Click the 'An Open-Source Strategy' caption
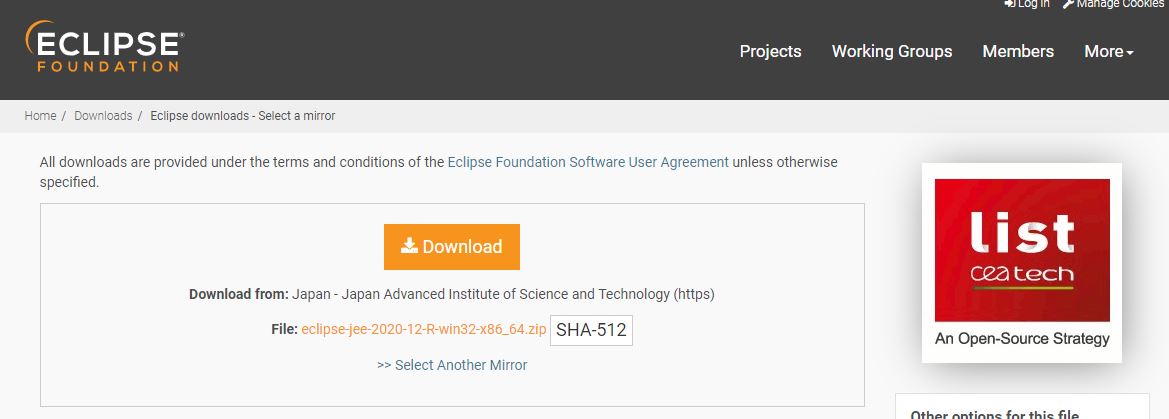Screen dimensions: 1169x419 point(1022,339)
